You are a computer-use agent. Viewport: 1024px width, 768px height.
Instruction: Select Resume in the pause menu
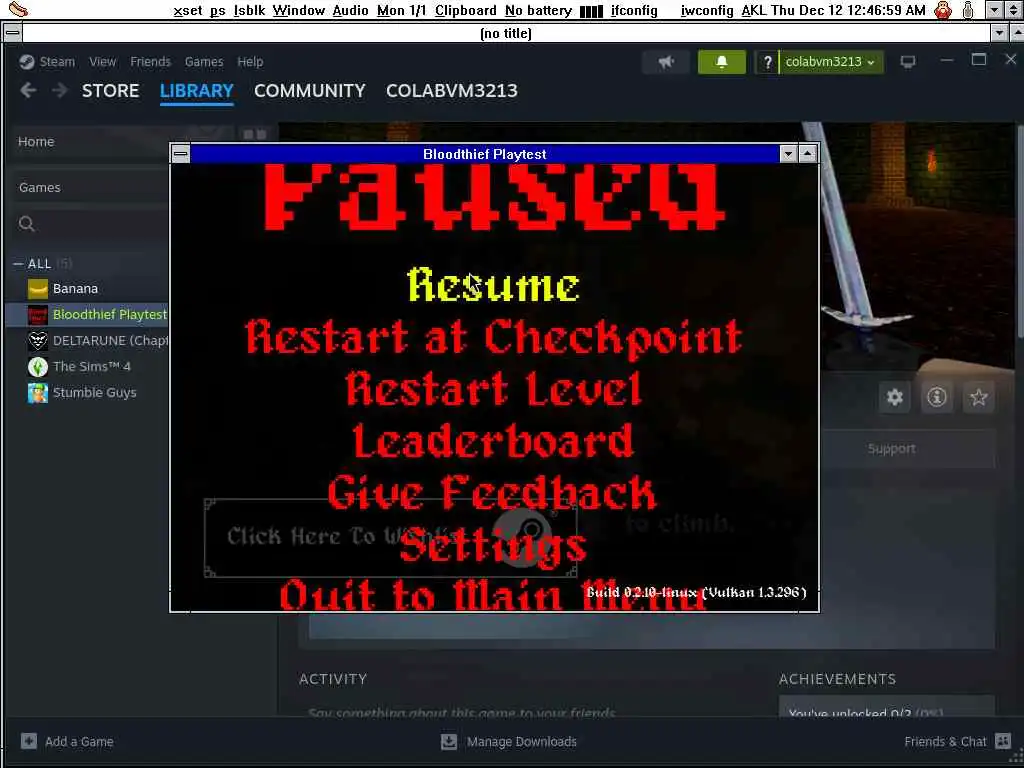(x=493, y=285)
